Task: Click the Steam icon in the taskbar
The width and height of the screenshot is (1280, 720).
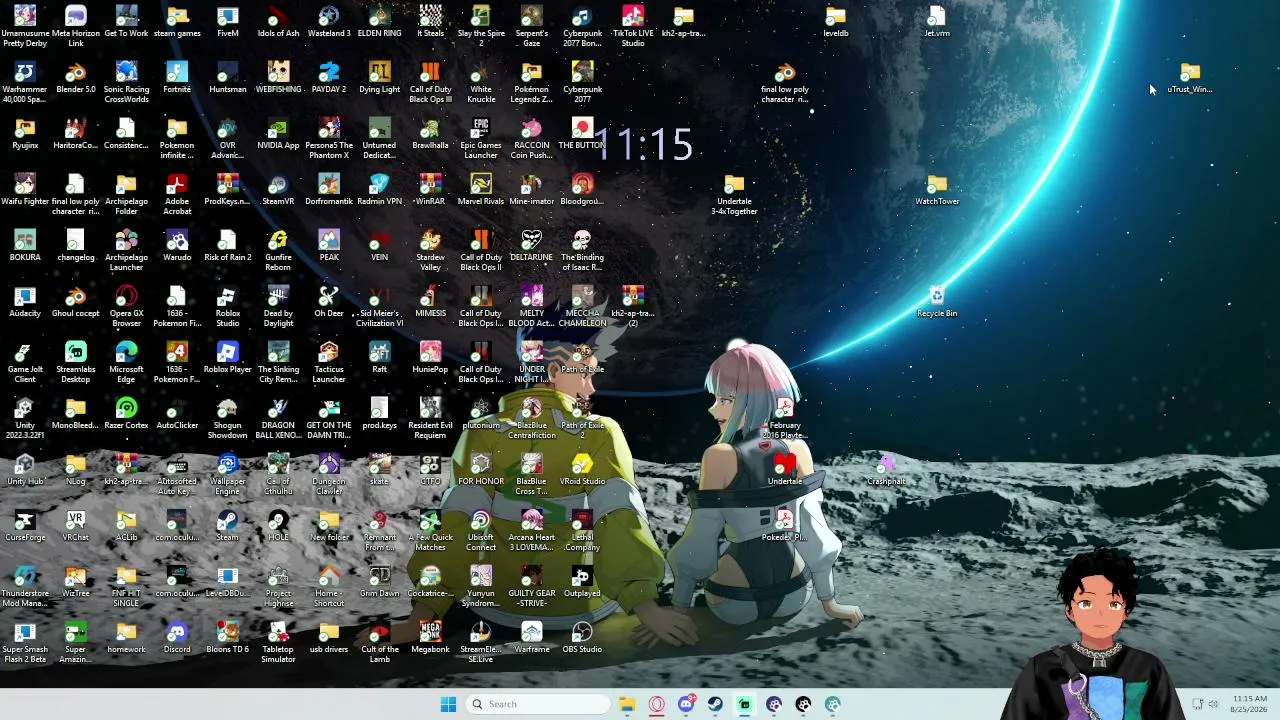Action: [x=715, y=704]
